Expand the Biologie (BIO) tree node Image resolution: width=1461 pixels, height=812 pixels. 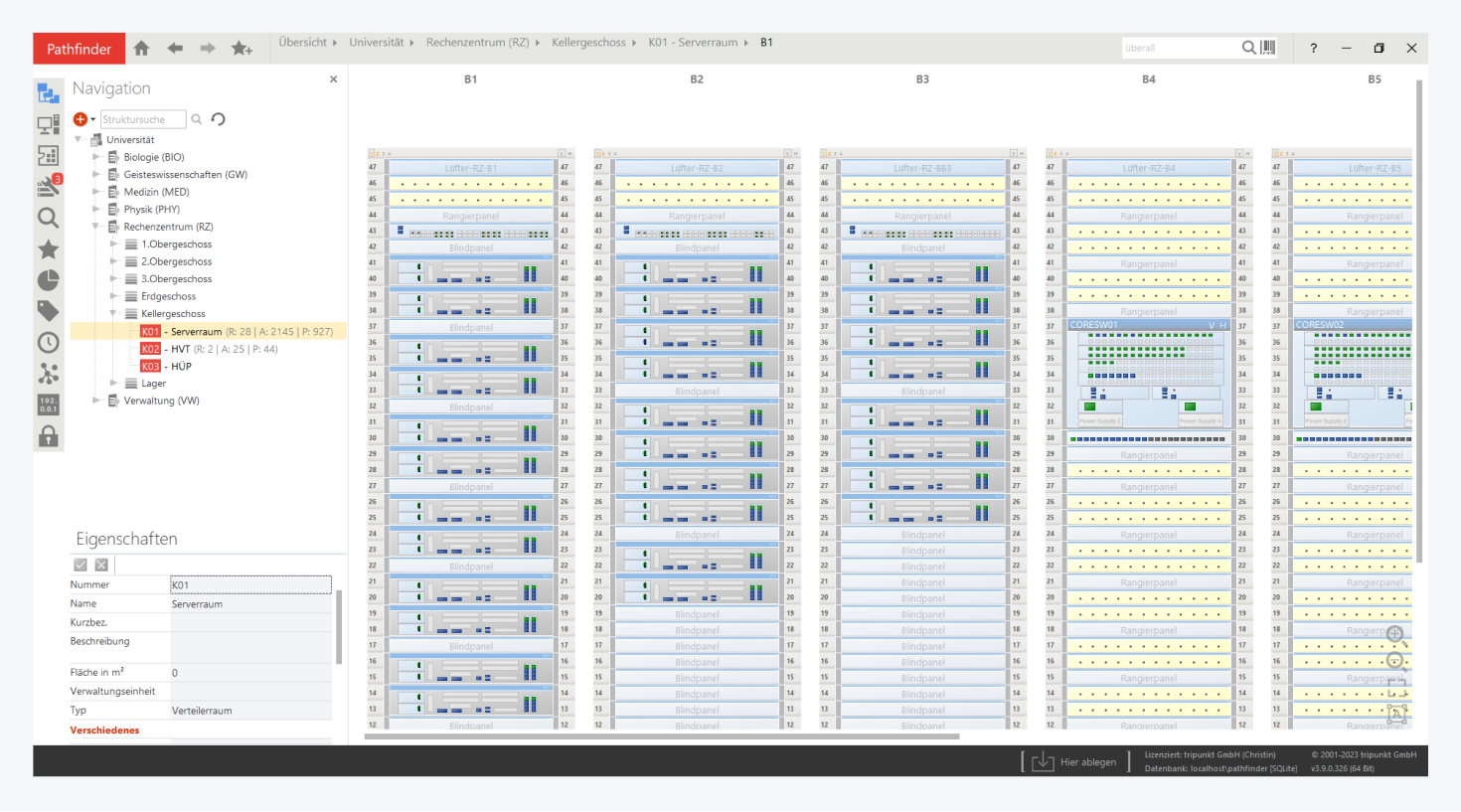point(96,157)
